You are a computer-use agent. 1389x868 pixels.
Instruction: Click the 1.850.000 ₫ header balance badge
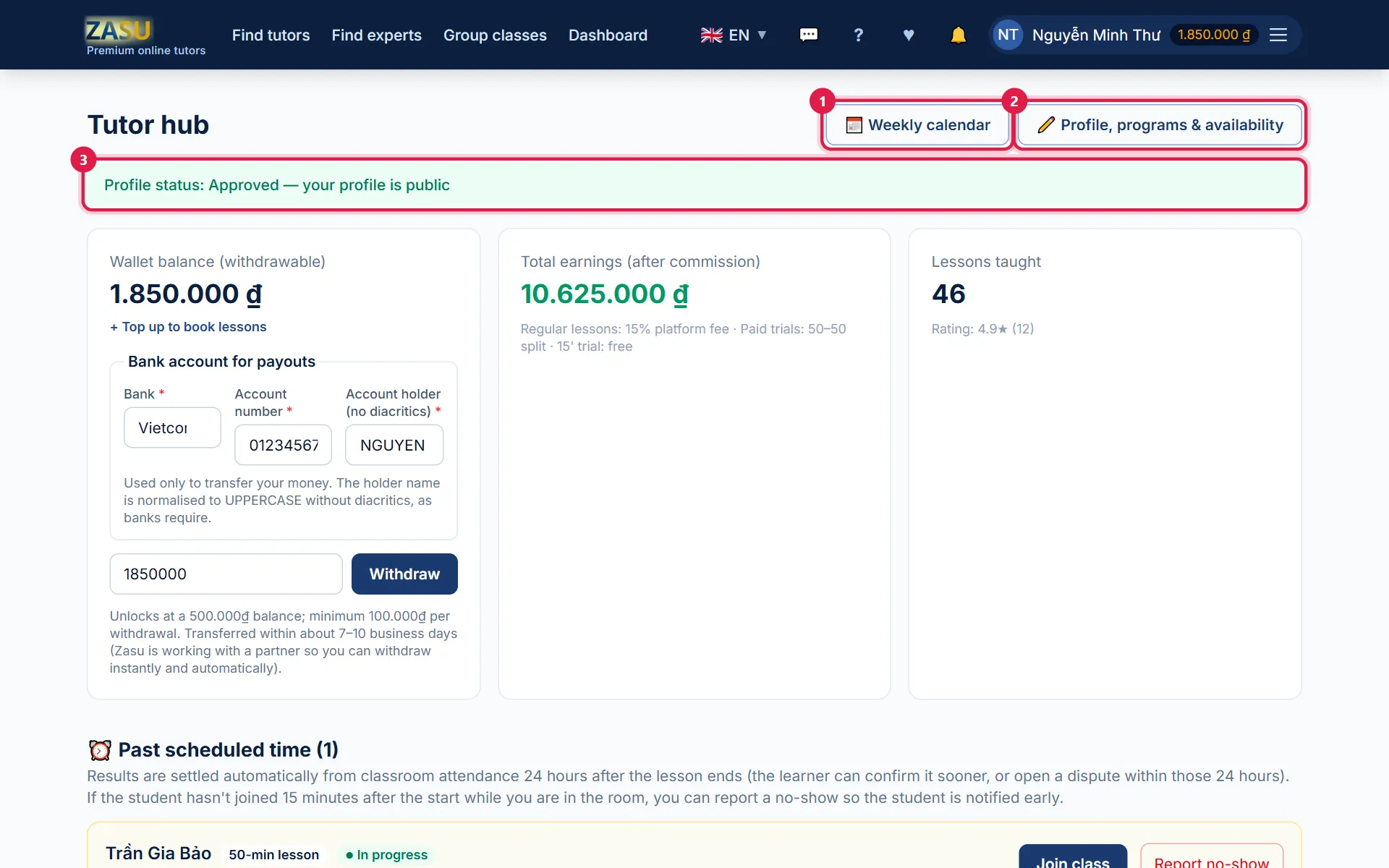pyautogui.click(x=1214, y=35)
